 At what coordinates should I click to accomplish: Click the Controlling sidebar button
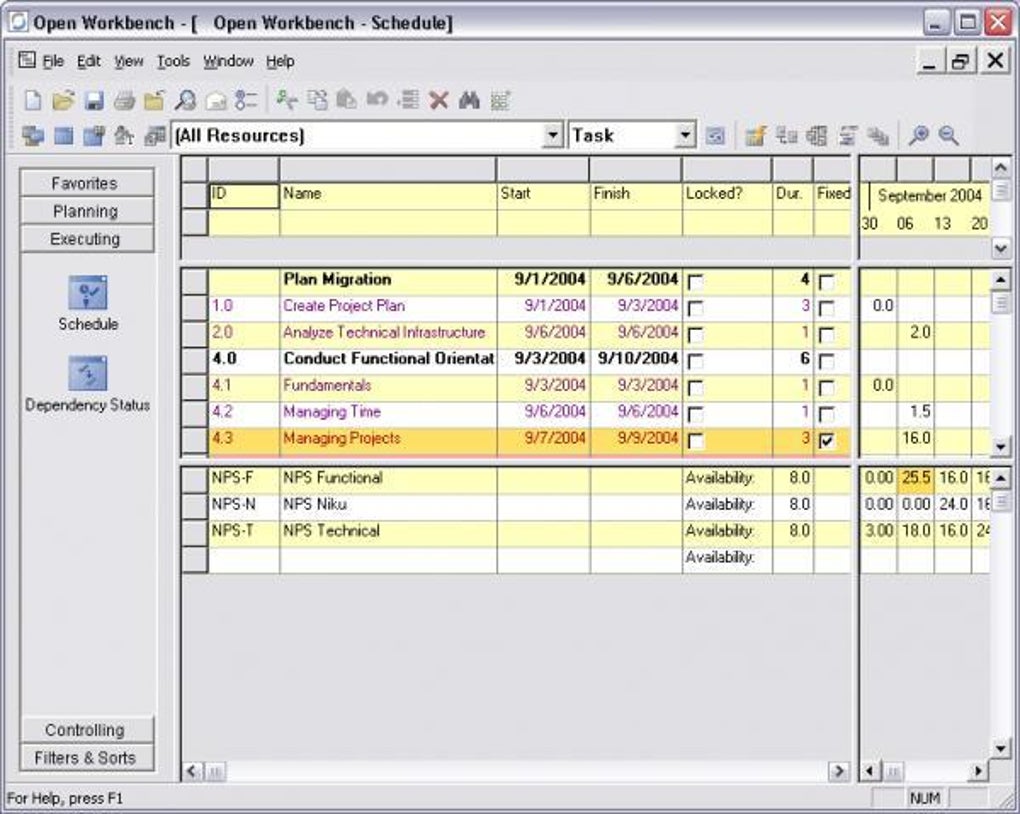87,730
